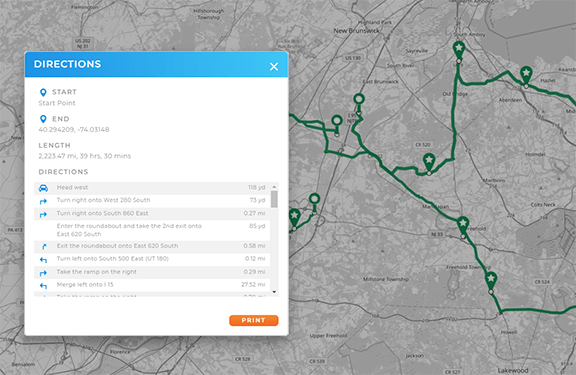Click the car icon beside Head west
The image size is (576, 375).
tap(43, 188)
